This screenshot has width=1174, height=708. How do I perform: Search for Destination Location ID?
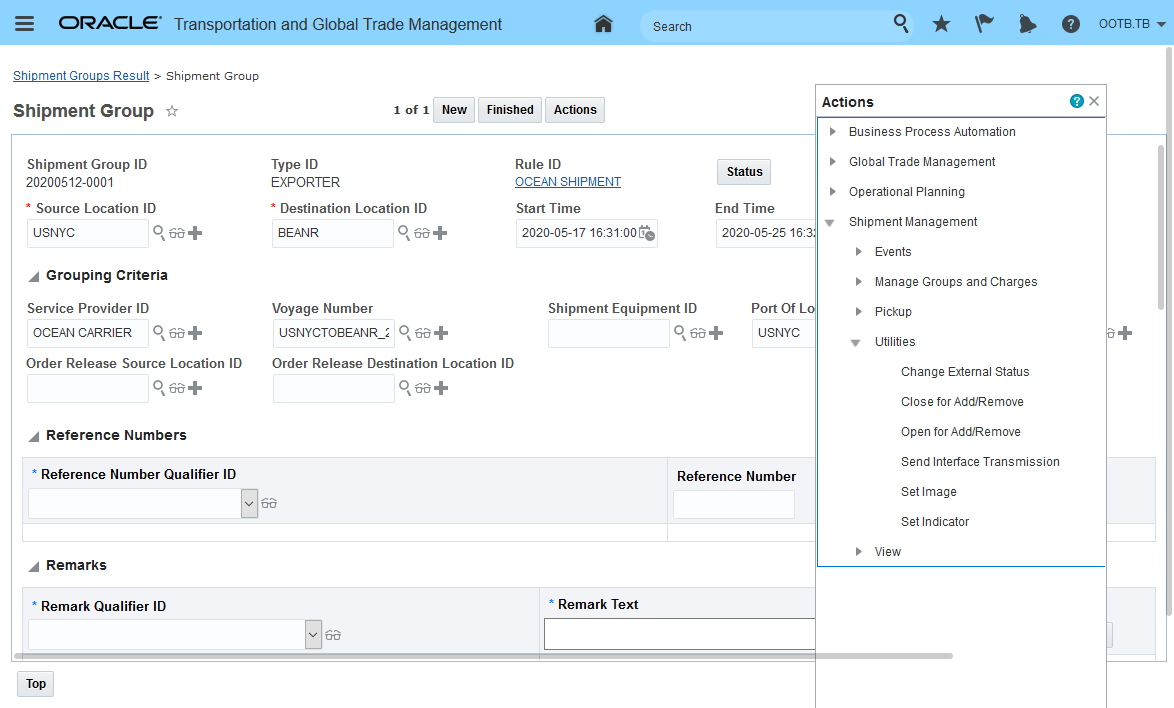404,233
